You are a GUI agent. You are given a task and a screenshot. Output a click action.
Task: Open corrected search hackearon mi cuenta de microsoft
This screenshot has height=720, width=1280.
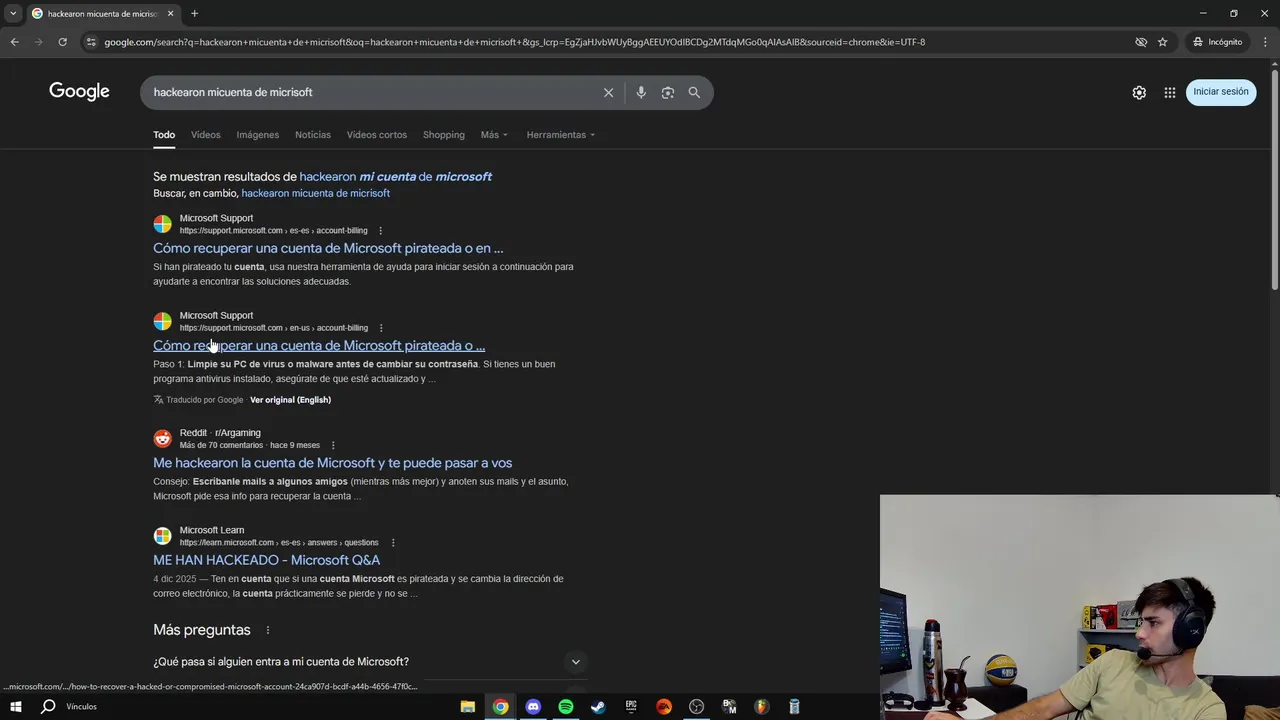pyautogui.click(x=396, y=177)
